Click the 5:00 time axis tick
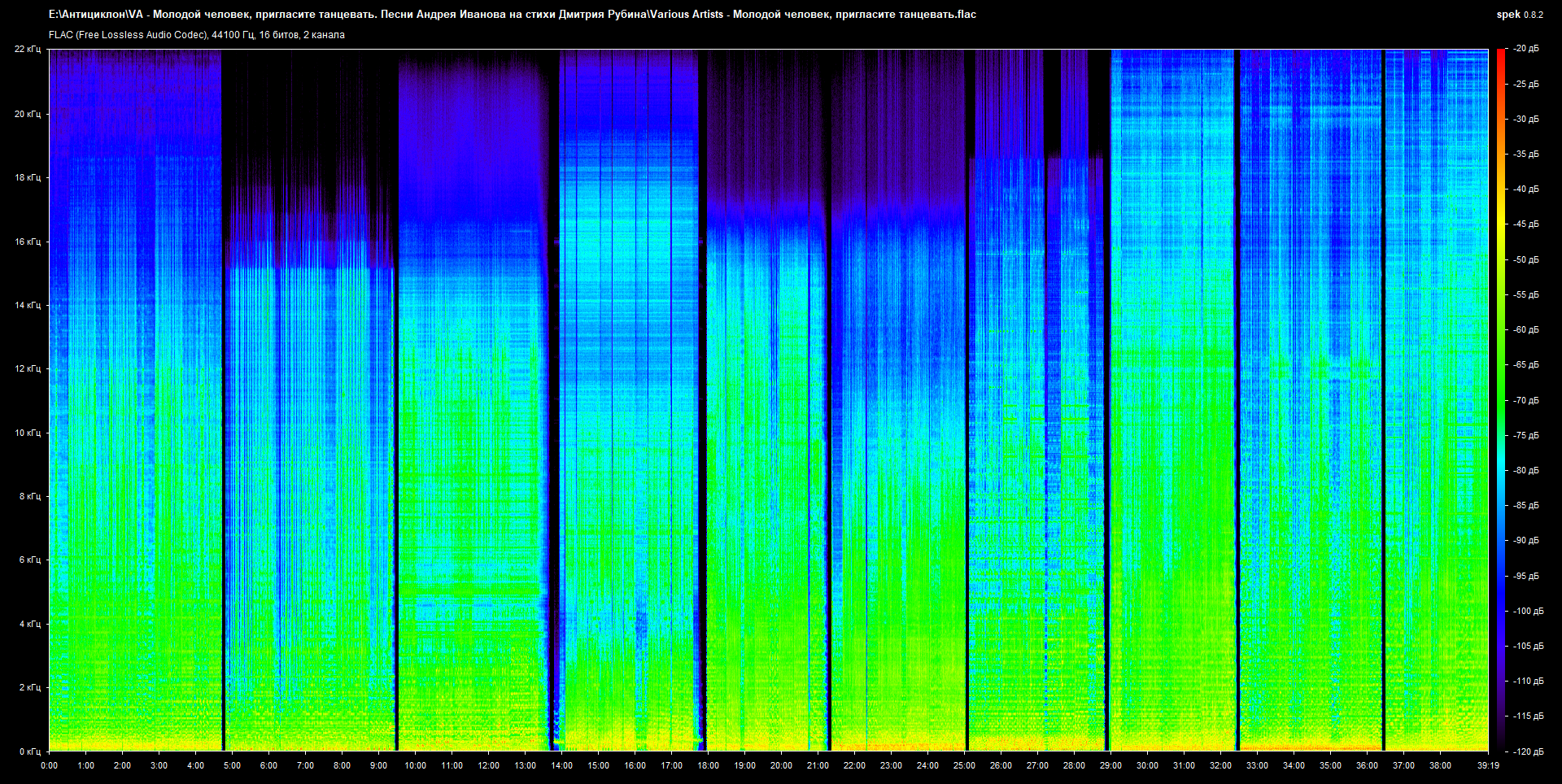Viewport: 1562px width, 784px height. point(232,765)
